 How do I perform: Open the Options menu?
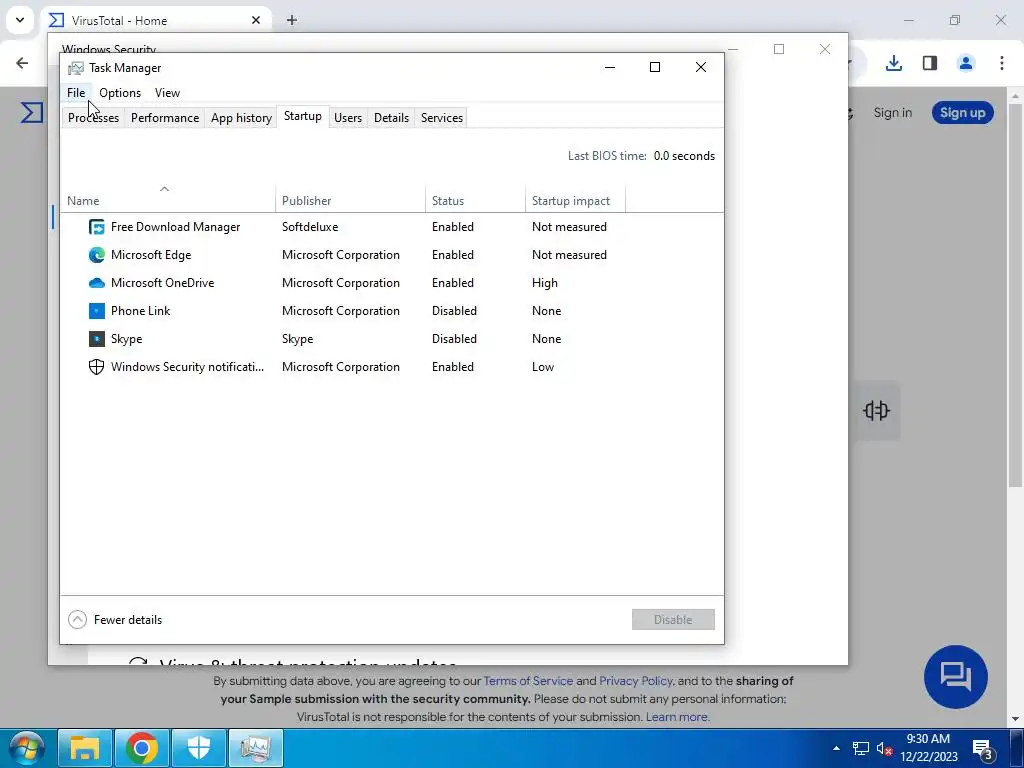(x=120, y=93)
